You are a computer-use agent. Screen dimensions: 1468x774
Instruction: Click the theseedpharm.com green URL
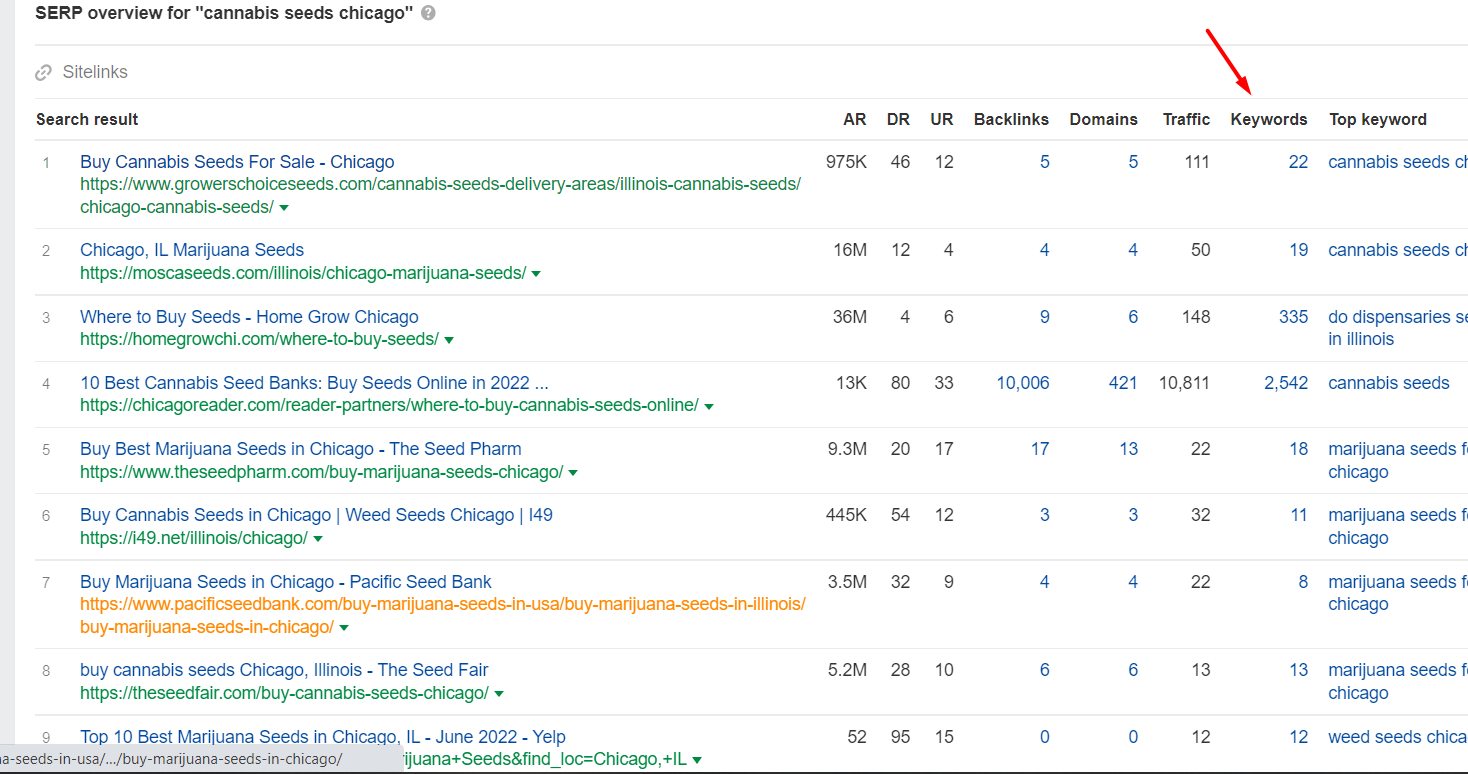pyautogui.click(x=321, y=472)
